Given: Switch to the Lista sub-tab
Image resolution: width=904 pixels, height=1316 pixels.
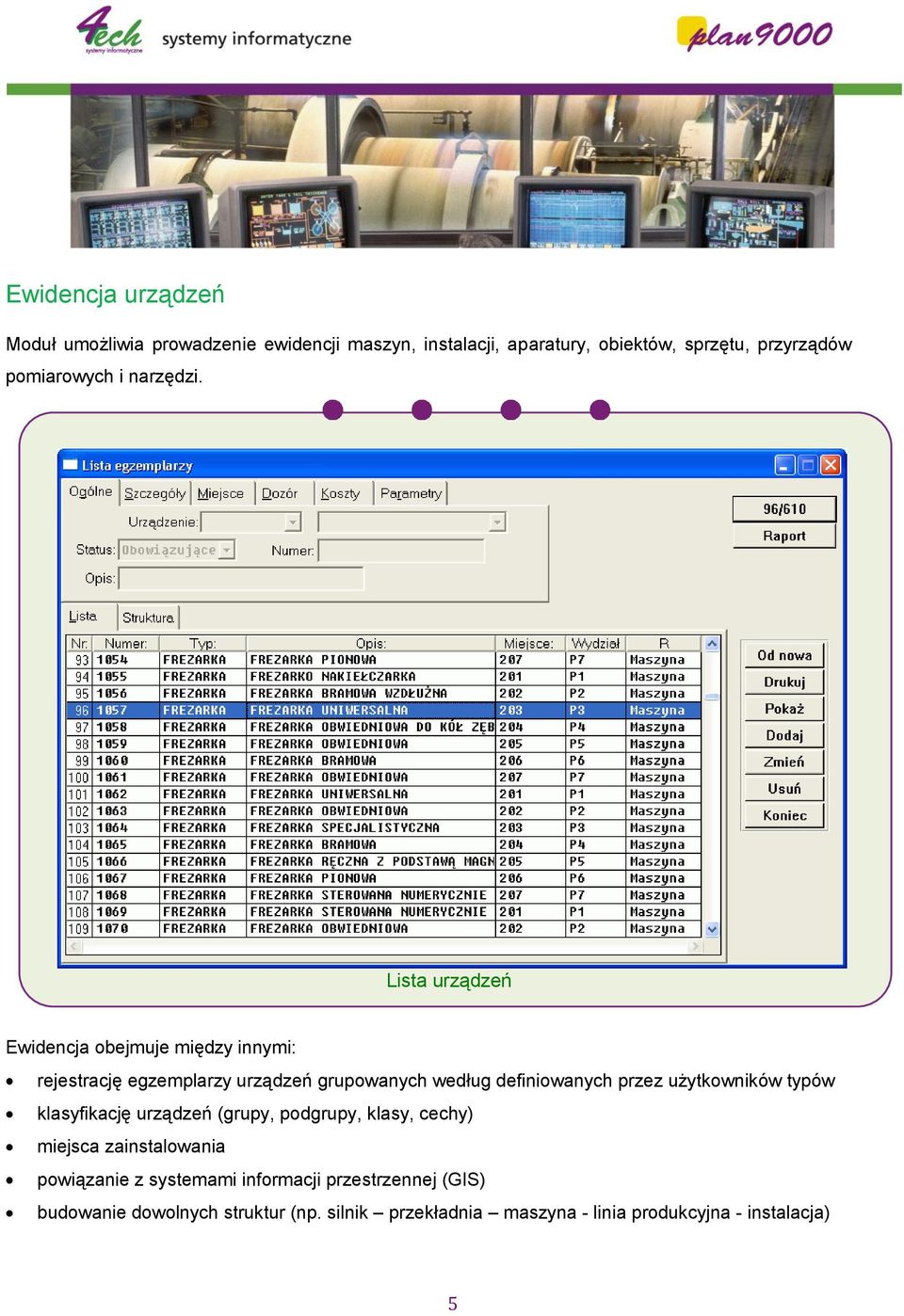Looking at the screenshot, I should point(83,617).
